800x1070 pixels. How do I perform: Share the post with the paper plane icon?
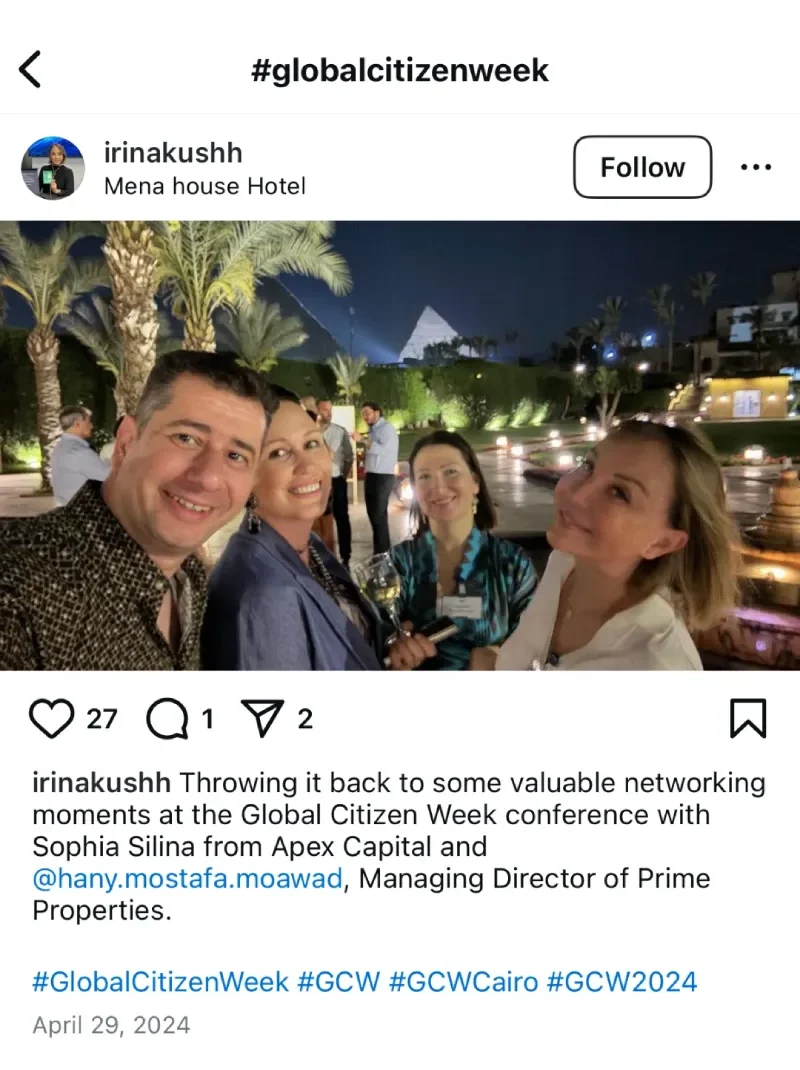(263, 719)
